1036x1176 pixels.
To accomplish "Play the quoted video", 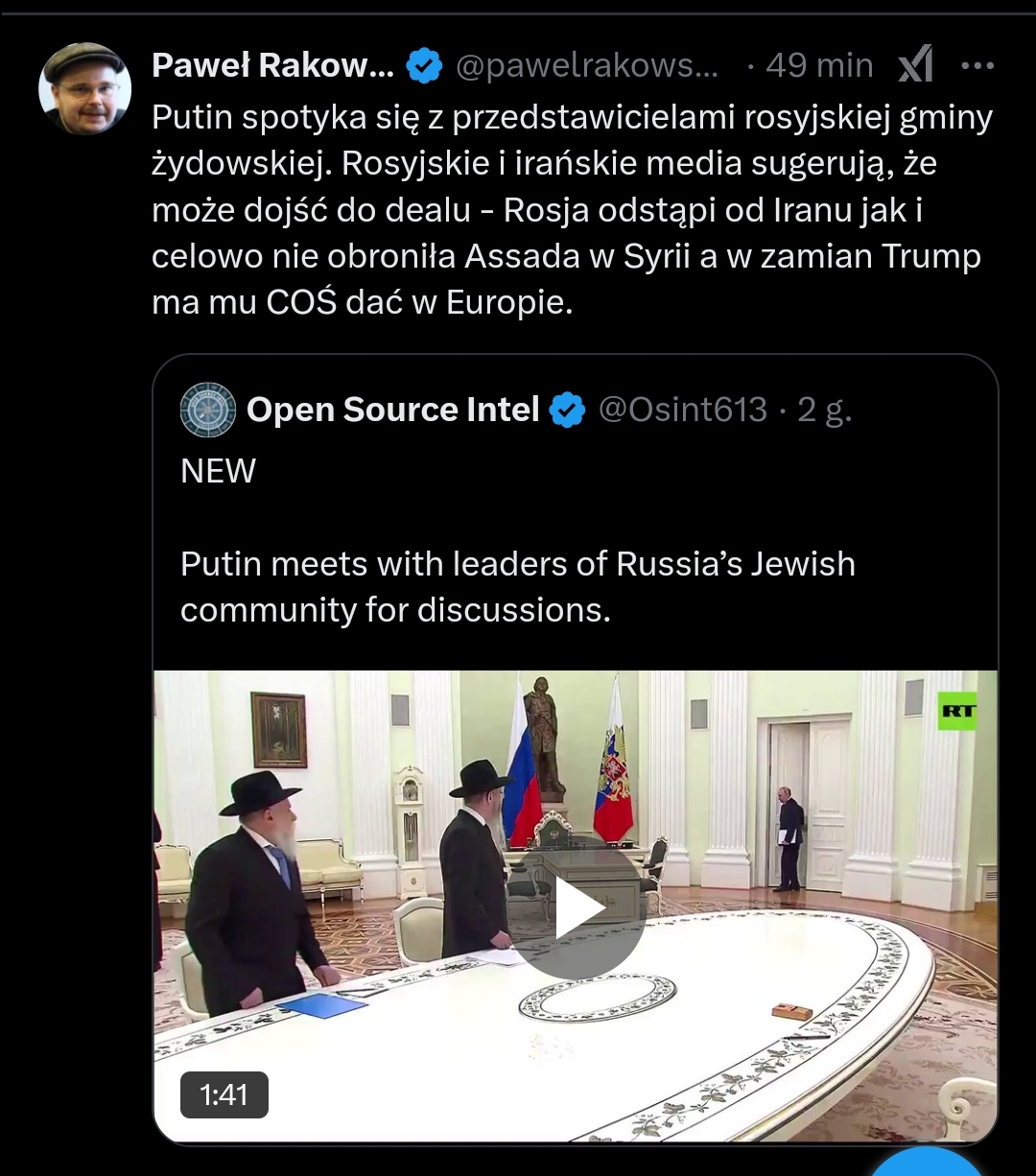I will pyautogui.click(x=578, y=910).
